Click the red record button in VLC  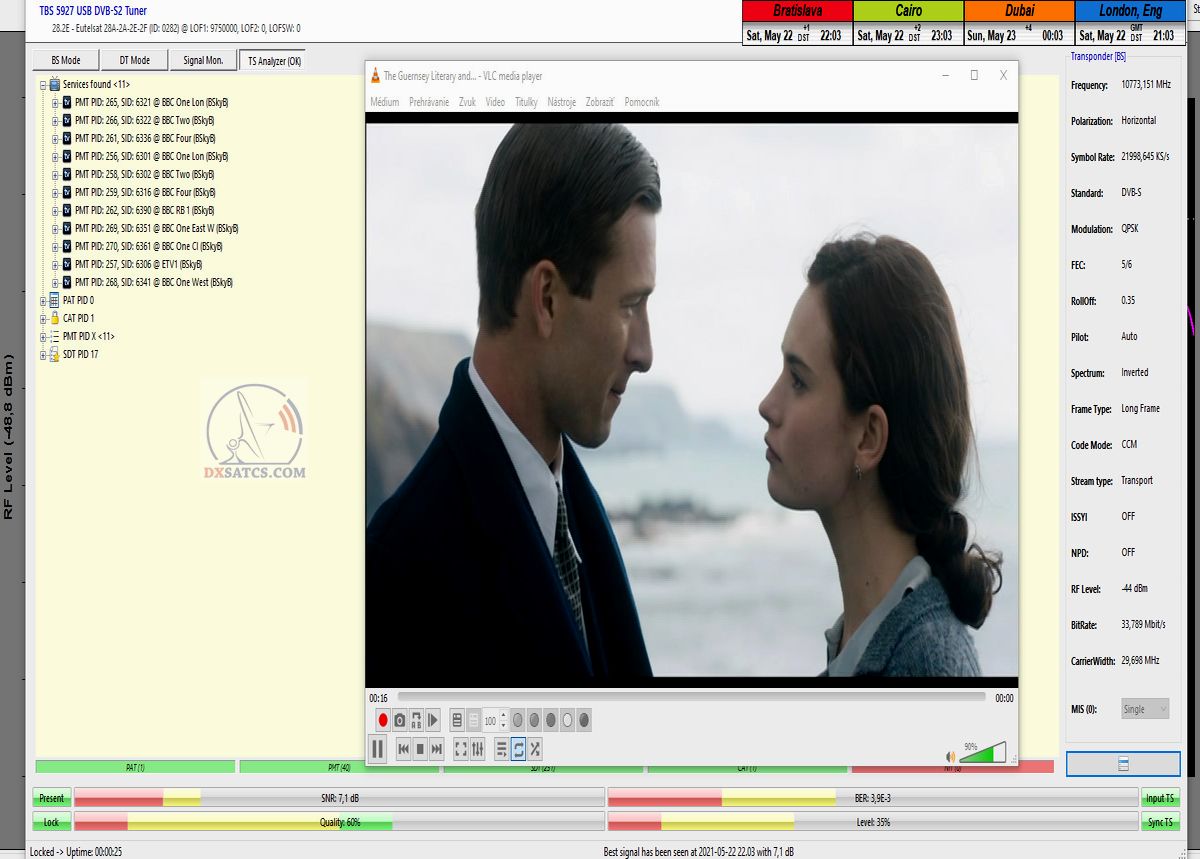tap(383, 720)
